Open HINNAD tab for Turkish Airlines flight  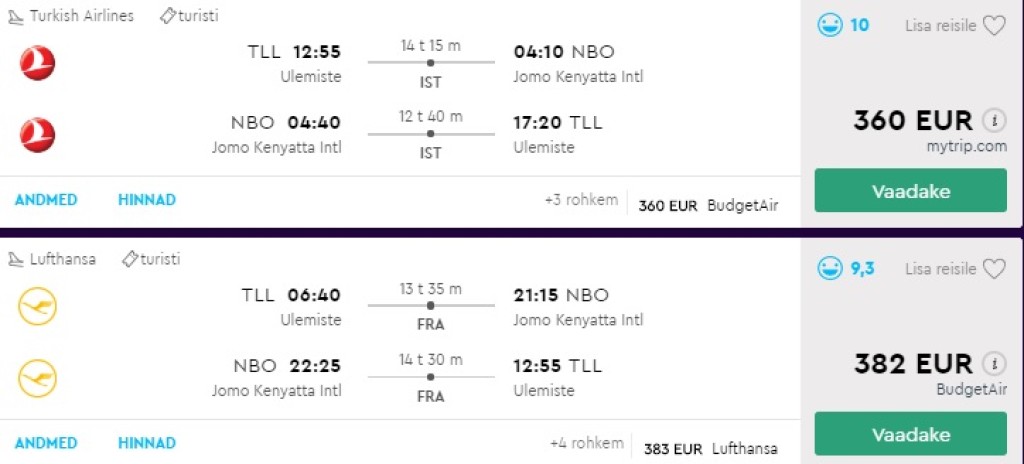click(146, 200)
